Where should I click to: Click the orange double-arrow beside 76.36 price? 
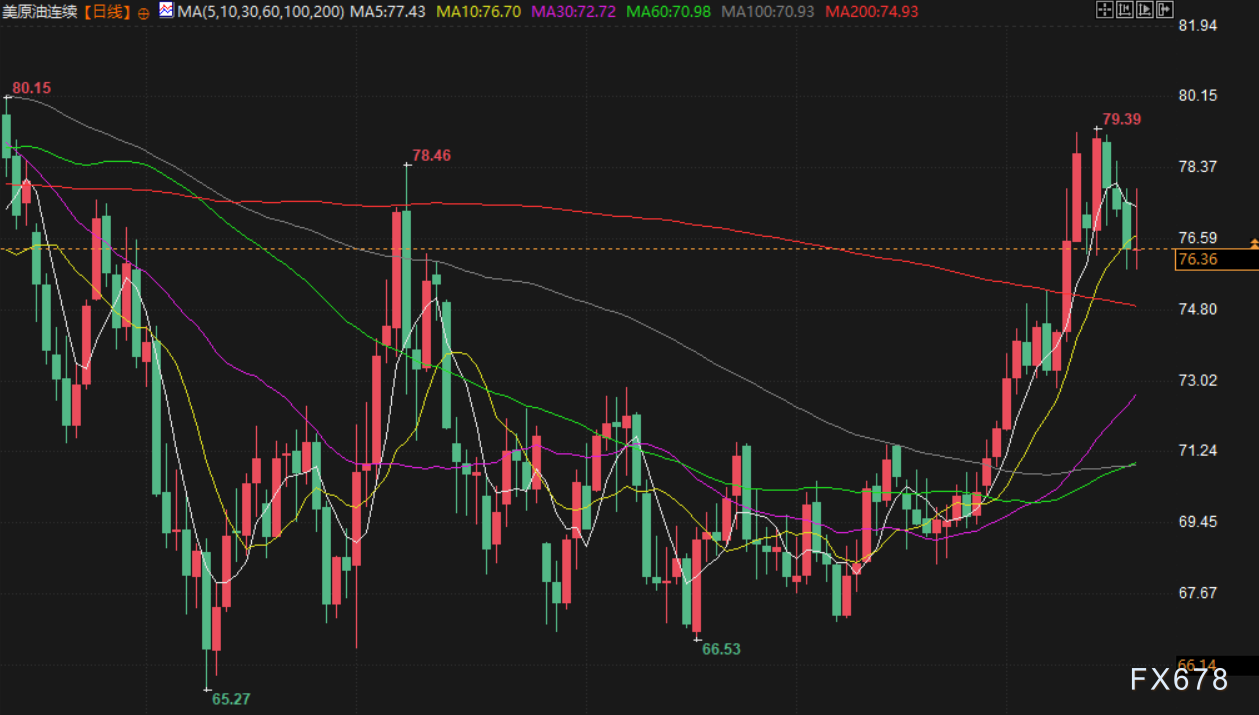coord(1253,244)
